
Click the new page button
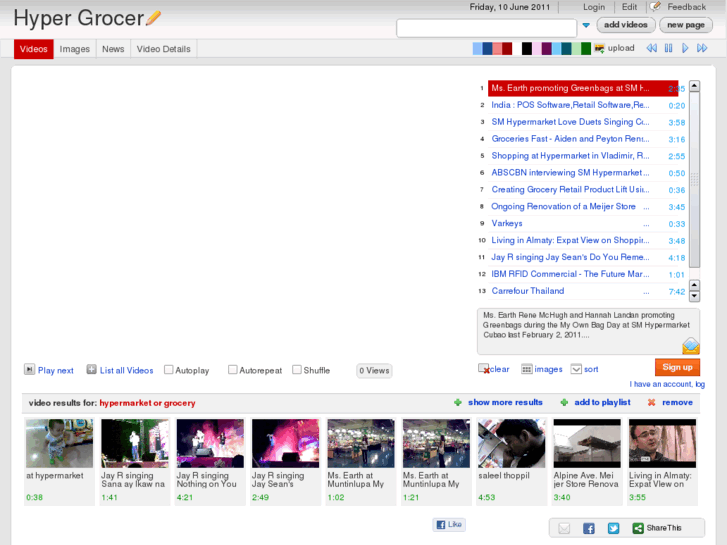point(686,25)
